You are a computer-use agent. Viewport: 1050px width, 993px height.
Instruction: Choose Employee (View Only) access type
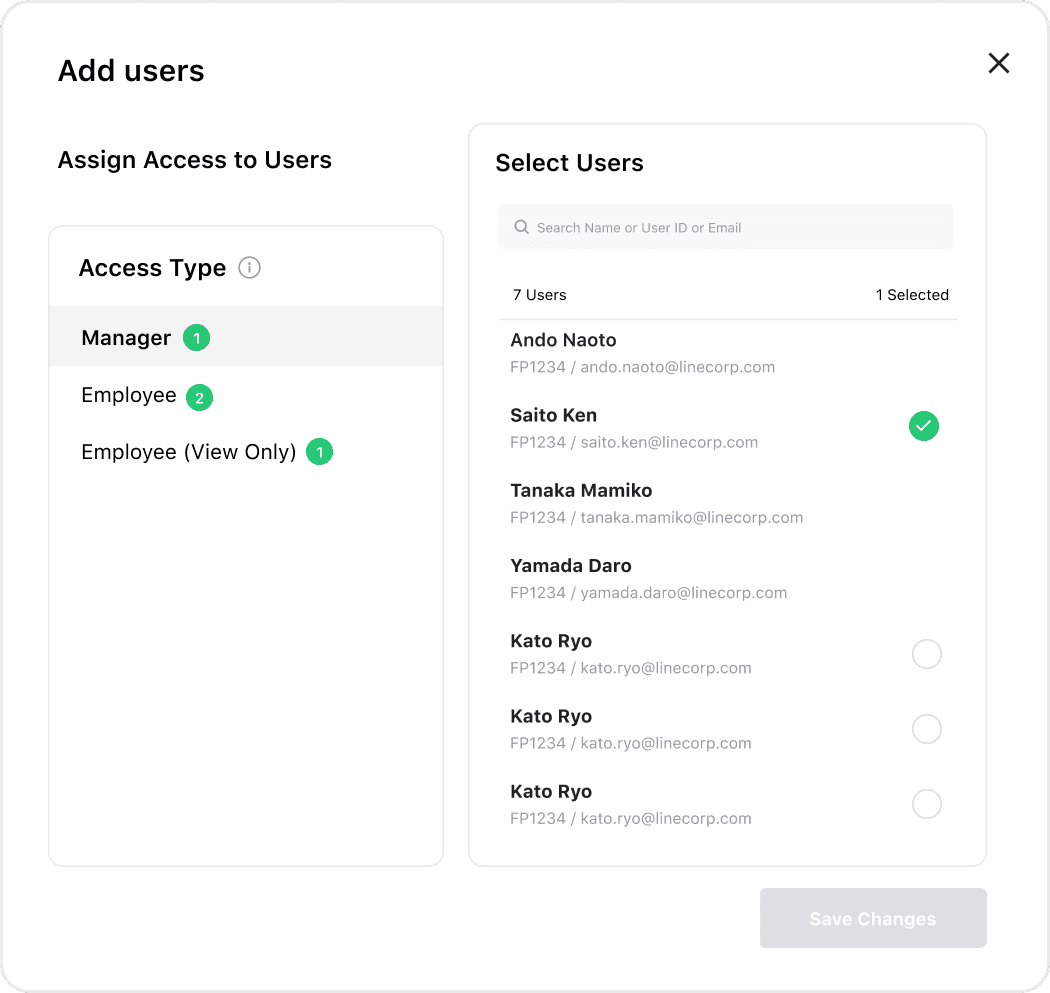click(x=188, y=452)
